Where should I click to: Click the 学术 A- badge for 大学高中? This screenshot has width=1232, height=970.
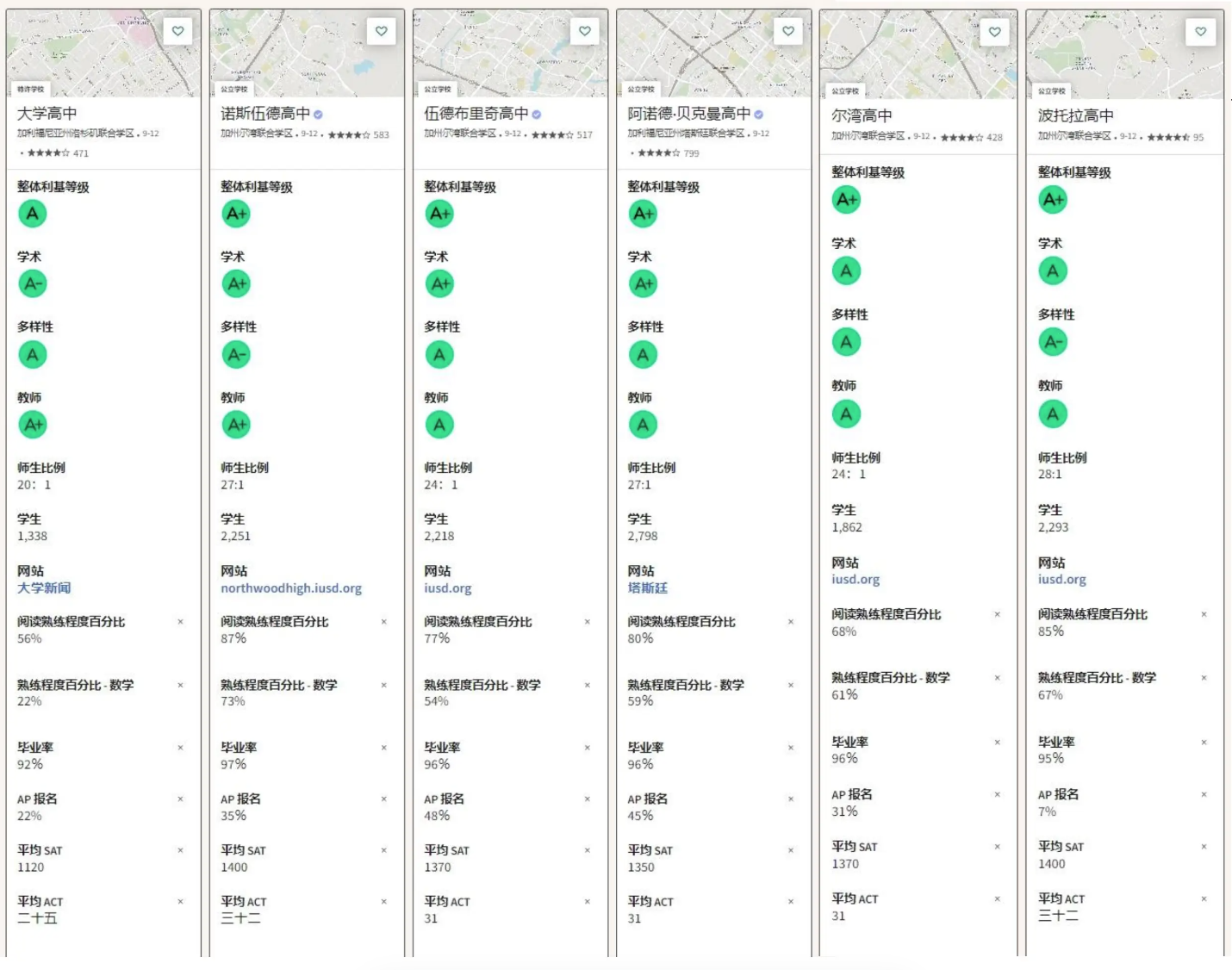click(33, 283)
